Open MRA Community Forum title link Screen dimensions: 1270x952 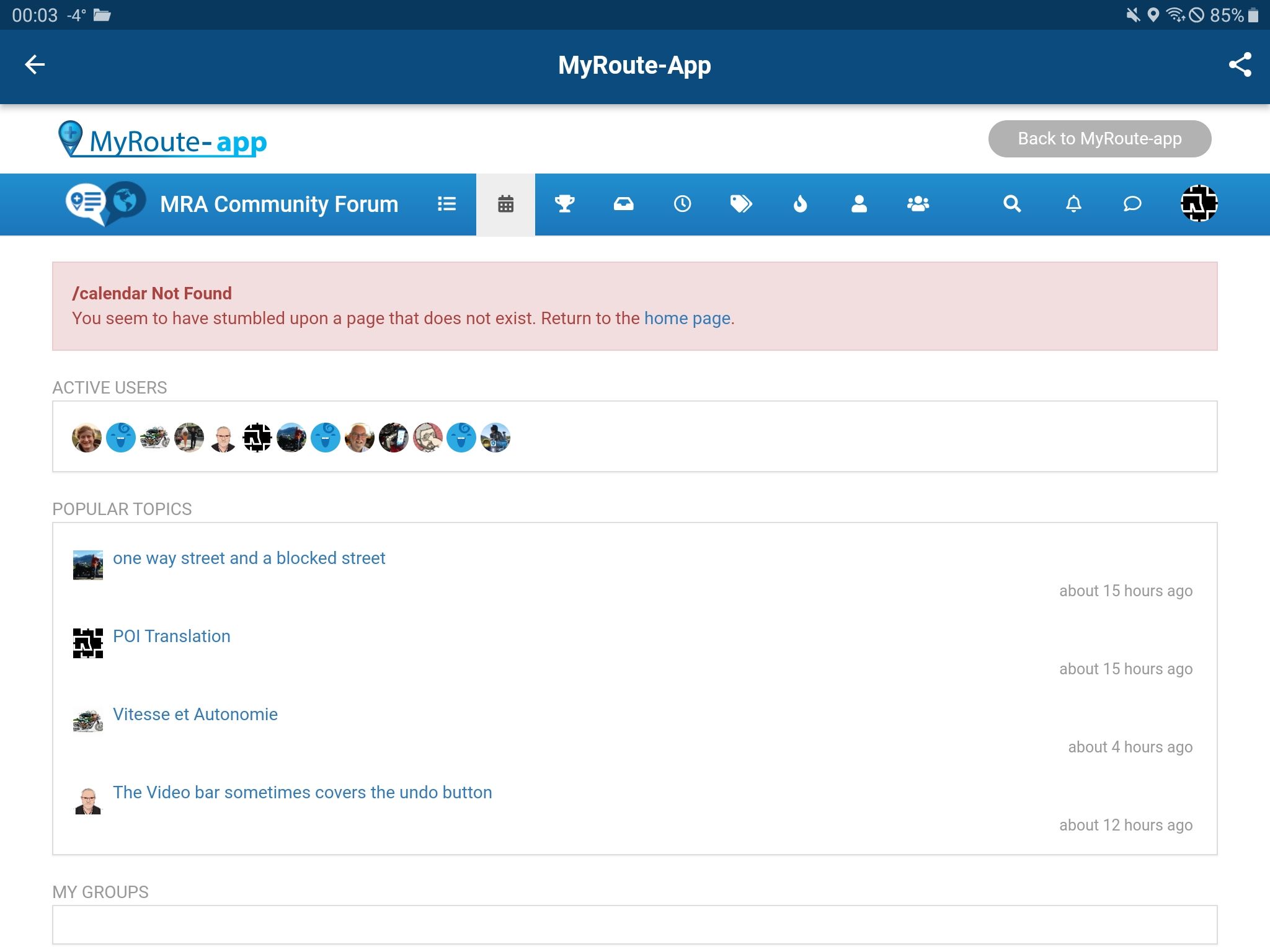(279, 204)
